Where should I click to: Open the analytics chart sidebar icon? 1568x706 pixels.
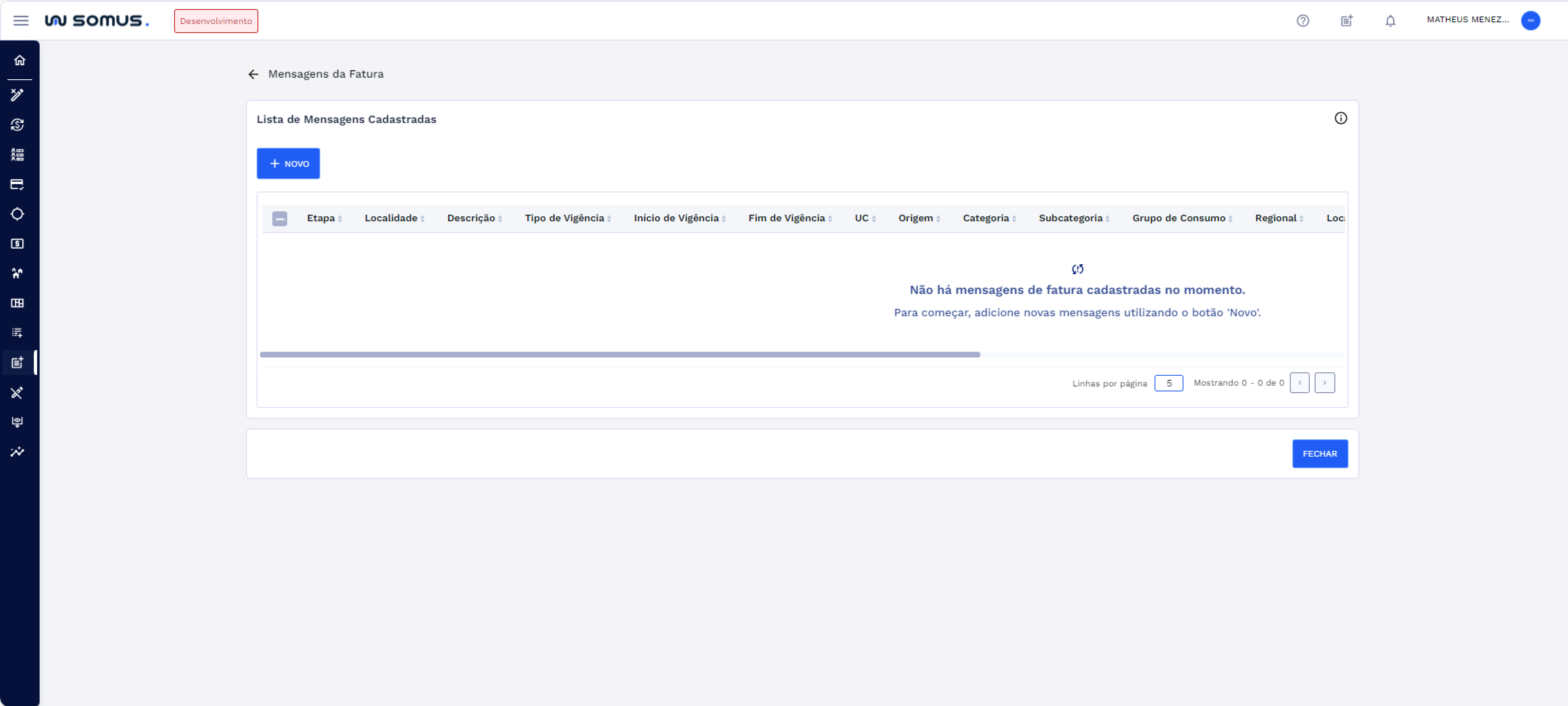(x=18, y=451)
